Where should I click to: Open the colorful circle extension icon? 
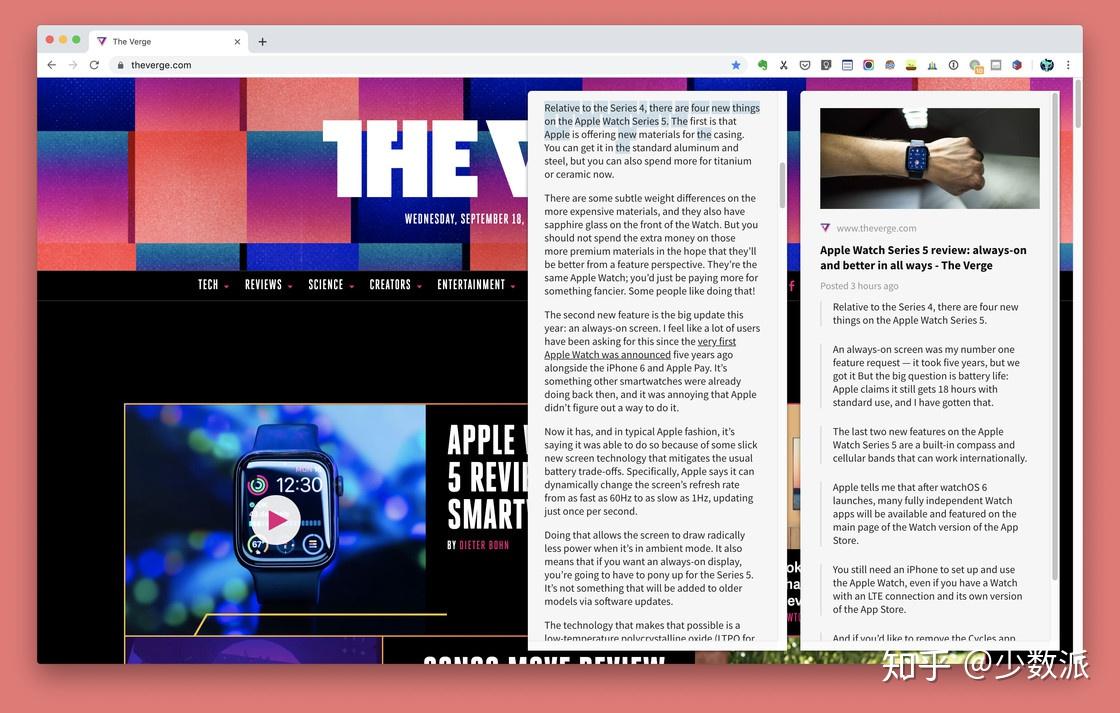[x=869, y=65]
